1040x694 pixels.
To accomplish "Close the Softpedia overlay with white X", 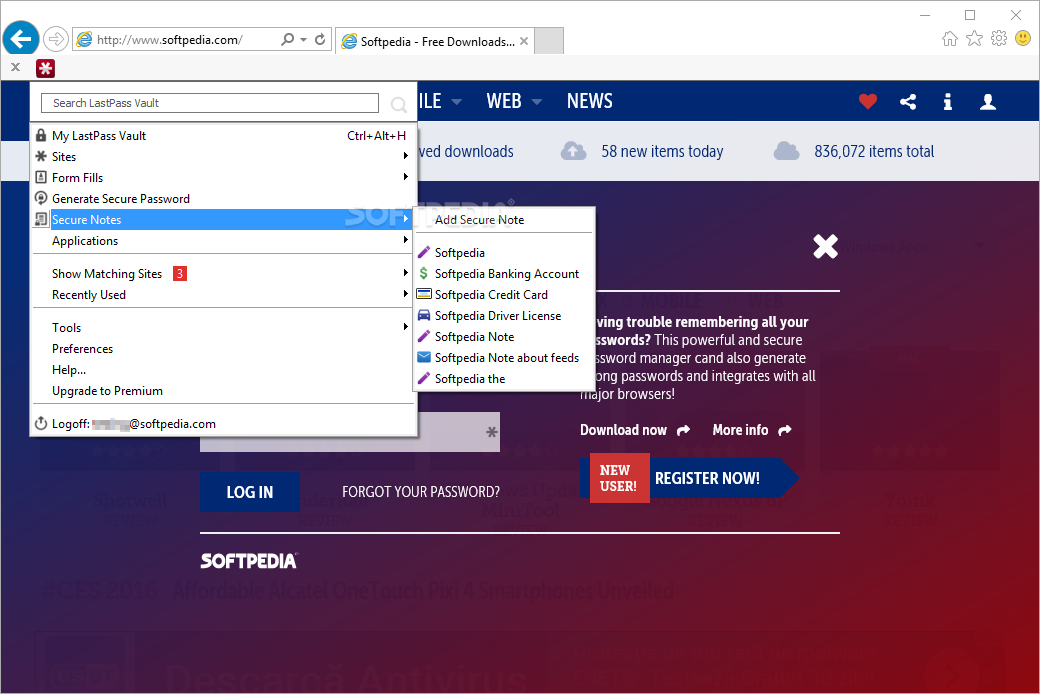I will click(x=826, y=246).
